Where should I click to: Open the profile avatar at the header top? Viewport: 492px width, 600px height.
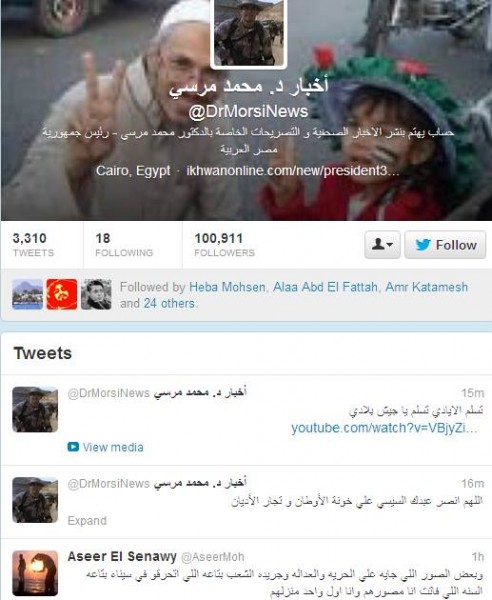[249, 33]
